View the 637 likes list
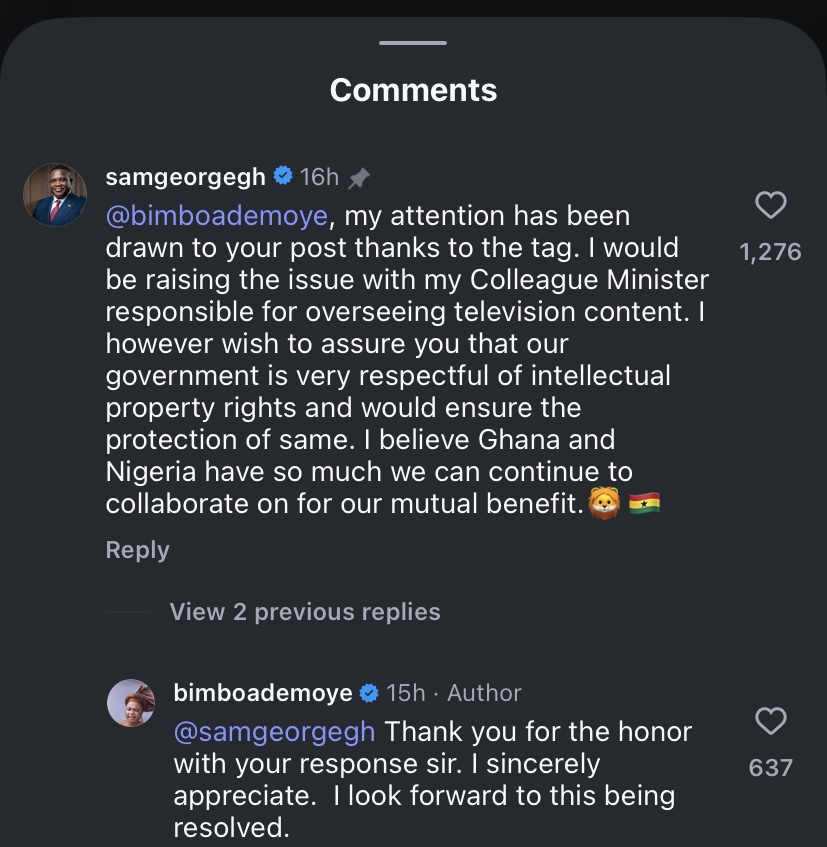The height and width of the screenshot is (847, 827). click(770, 767)
